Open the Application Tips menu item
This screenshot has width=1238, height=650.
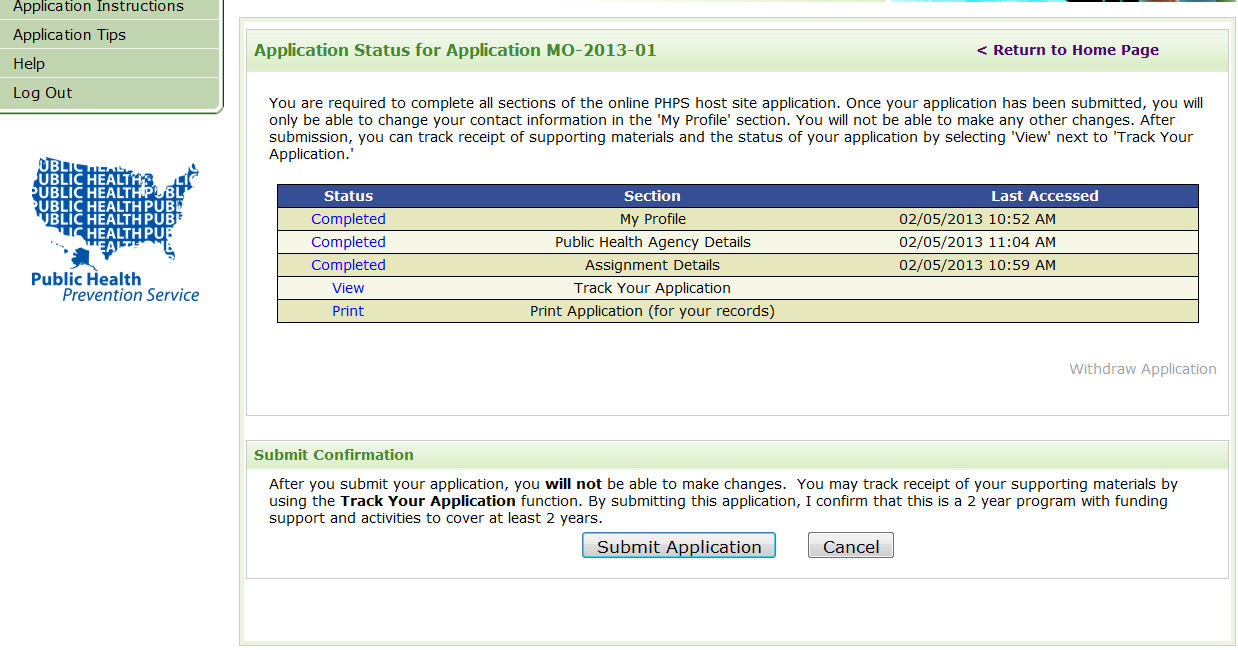69,35
